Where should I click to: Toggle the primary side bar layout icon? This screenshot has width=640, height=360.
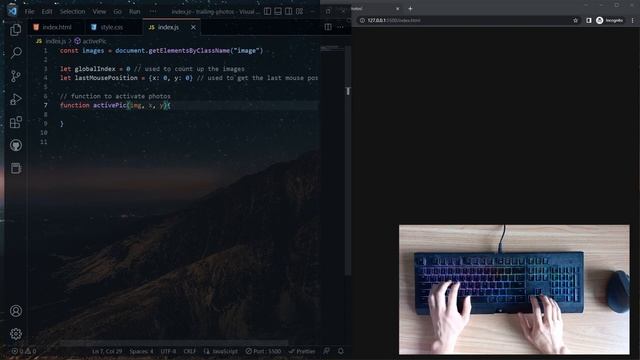pyautogui.click(x=267, y=11)
